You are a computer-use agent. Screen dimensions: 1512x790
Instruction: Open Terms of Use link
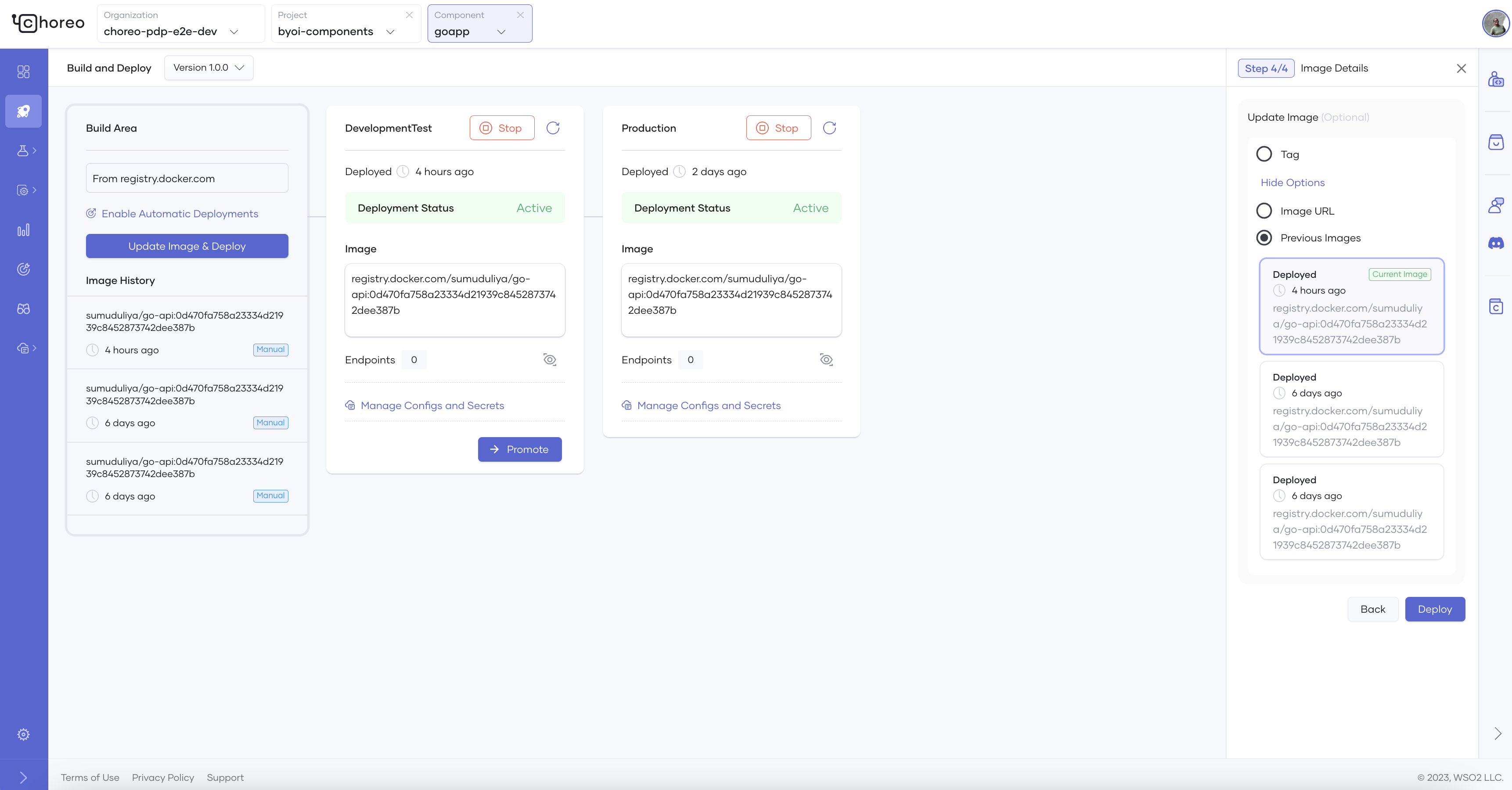coord(90,777)
